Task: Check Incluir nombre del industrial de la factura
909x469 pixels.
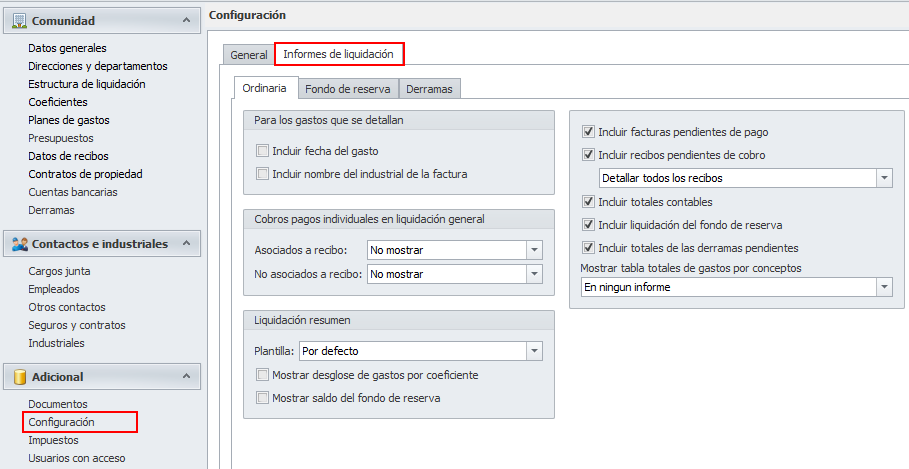Action: [x=263, y=174]
